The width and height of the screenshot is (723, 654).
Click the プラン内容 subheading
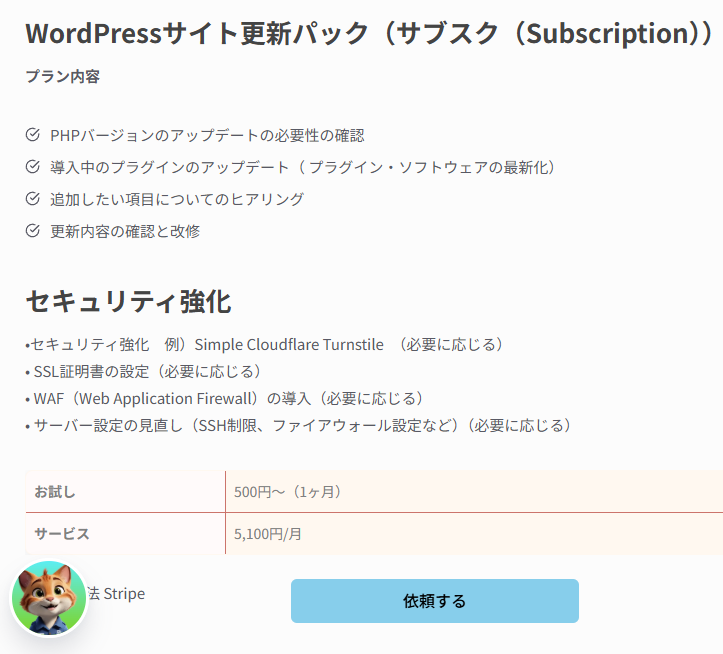tap(63, 76)
